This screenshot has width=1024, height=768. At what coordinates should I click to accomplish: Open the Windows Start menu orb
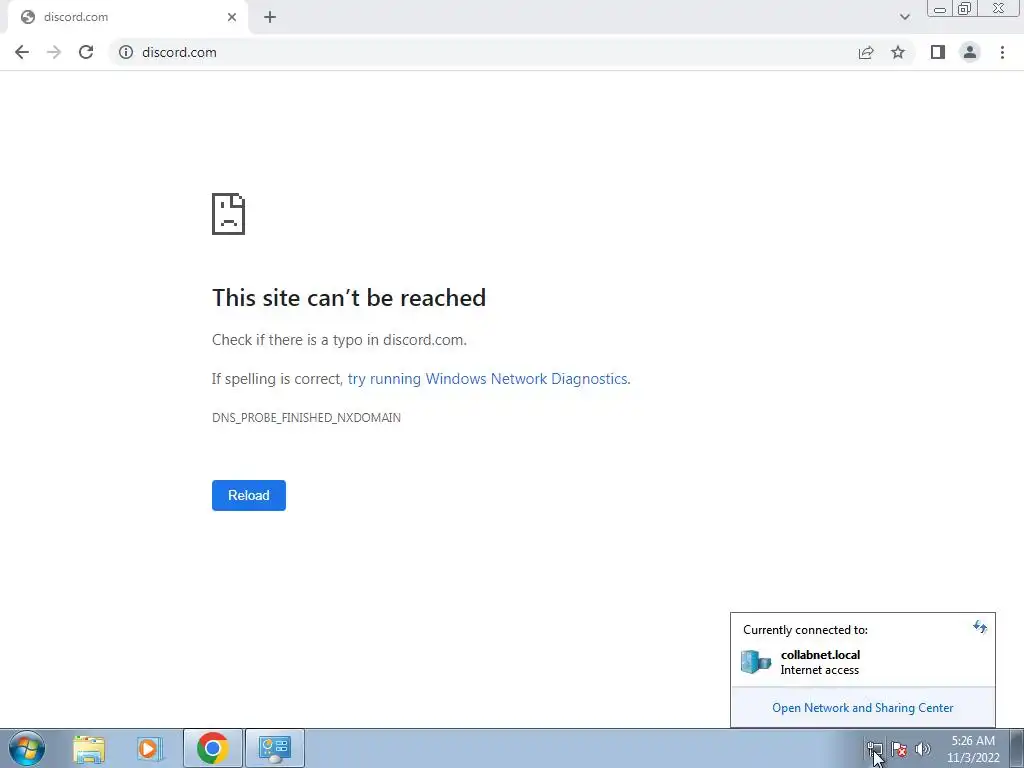[x=27, y=748]
